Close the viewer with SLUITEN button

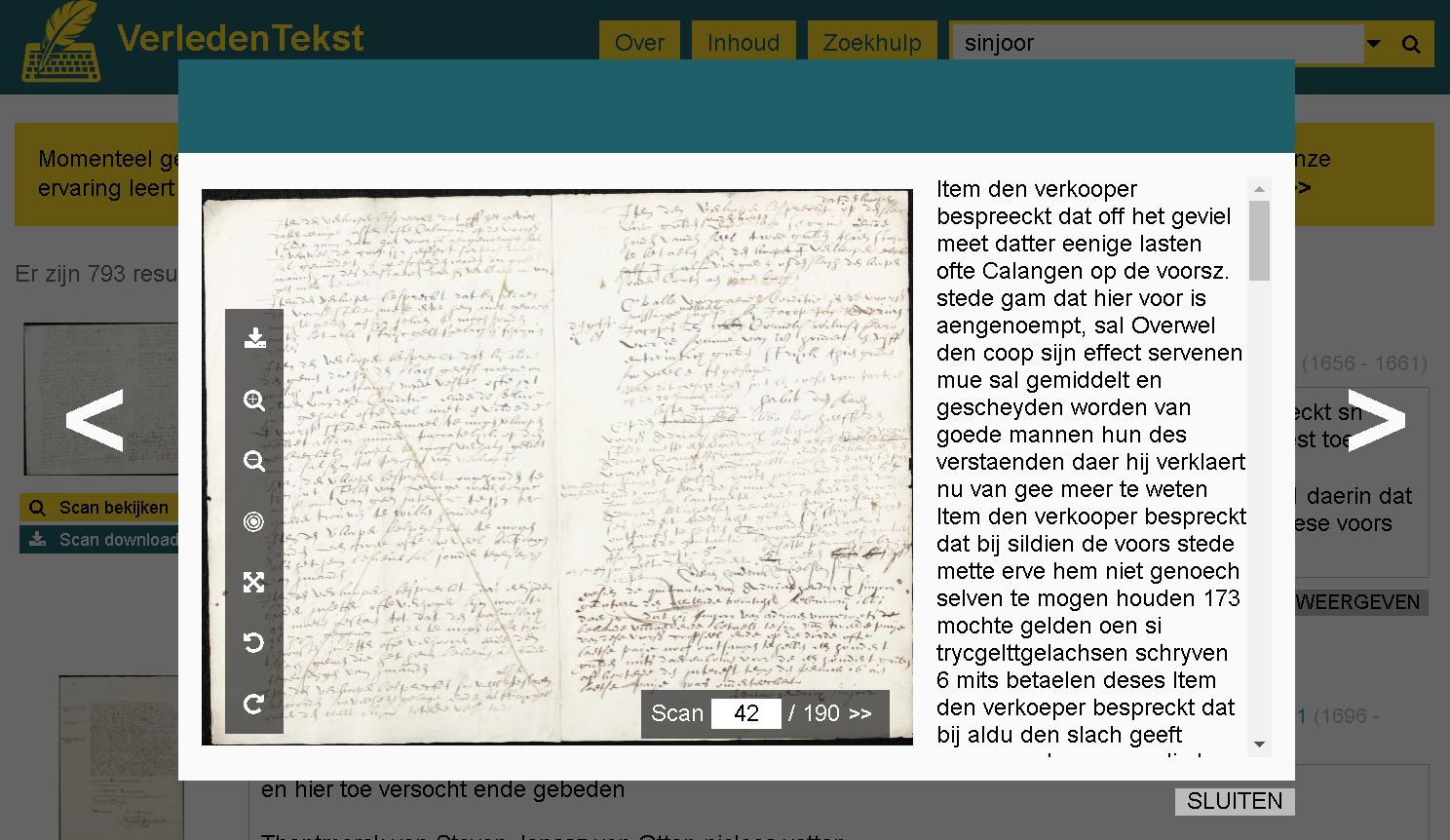click(1234, 801)
